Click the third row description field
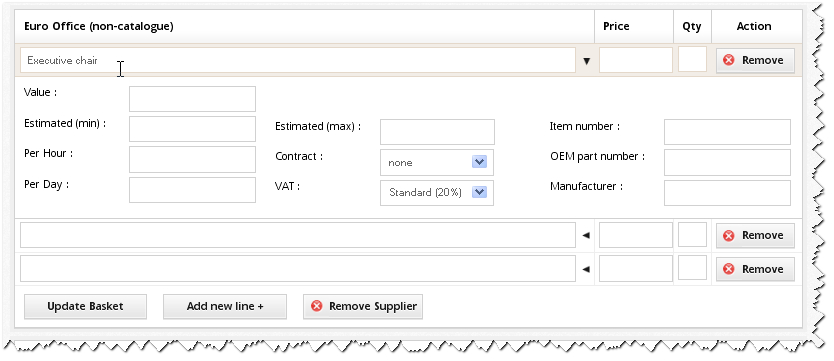Viewport: 834px width, 361px height. [298, 268]
